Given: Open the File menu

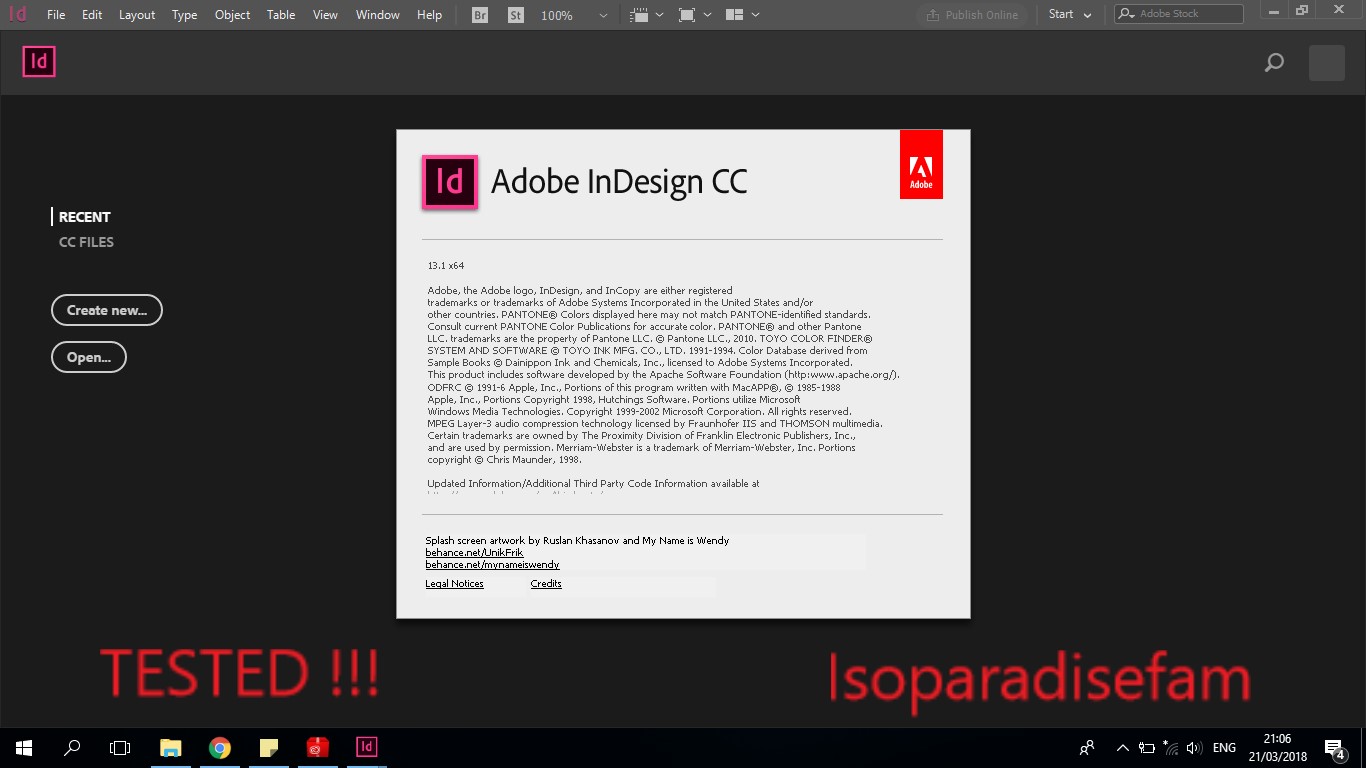Looking at the screenshot, I should click(56, 15).
